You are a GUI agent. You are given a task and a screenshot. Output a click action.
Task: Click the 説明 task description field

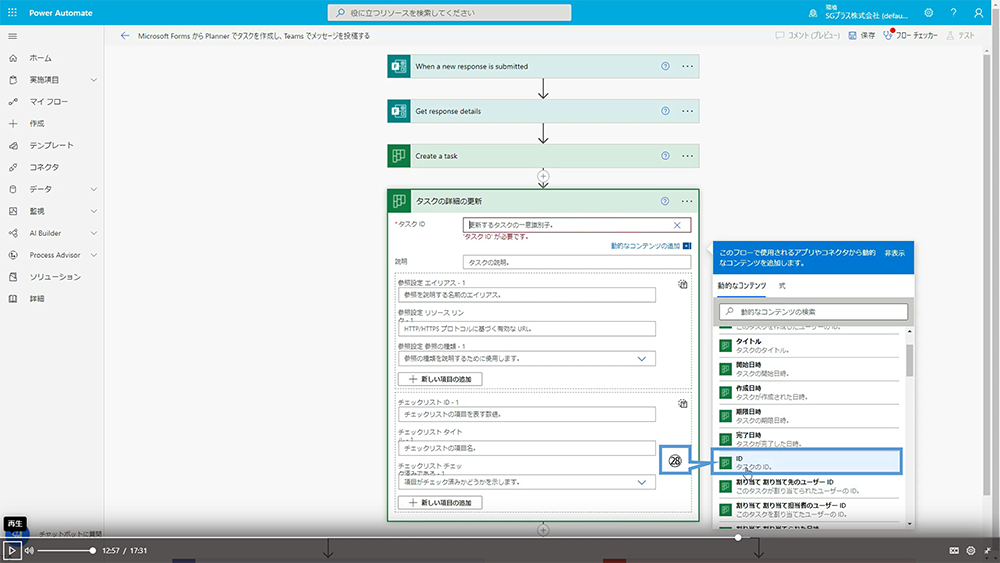577,262
